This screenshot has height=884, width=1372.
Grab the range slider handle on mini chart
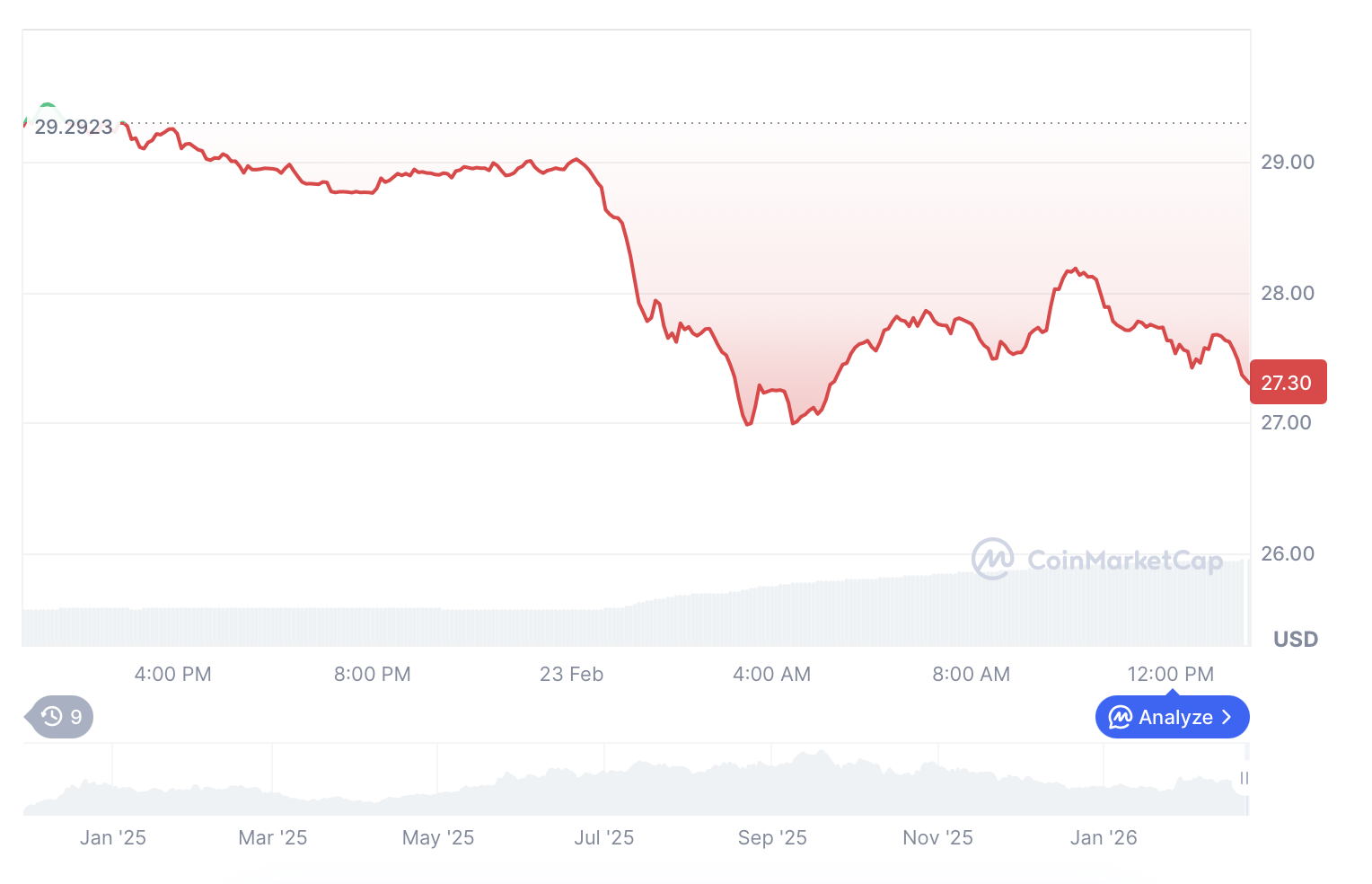(x=1244, y=778)
